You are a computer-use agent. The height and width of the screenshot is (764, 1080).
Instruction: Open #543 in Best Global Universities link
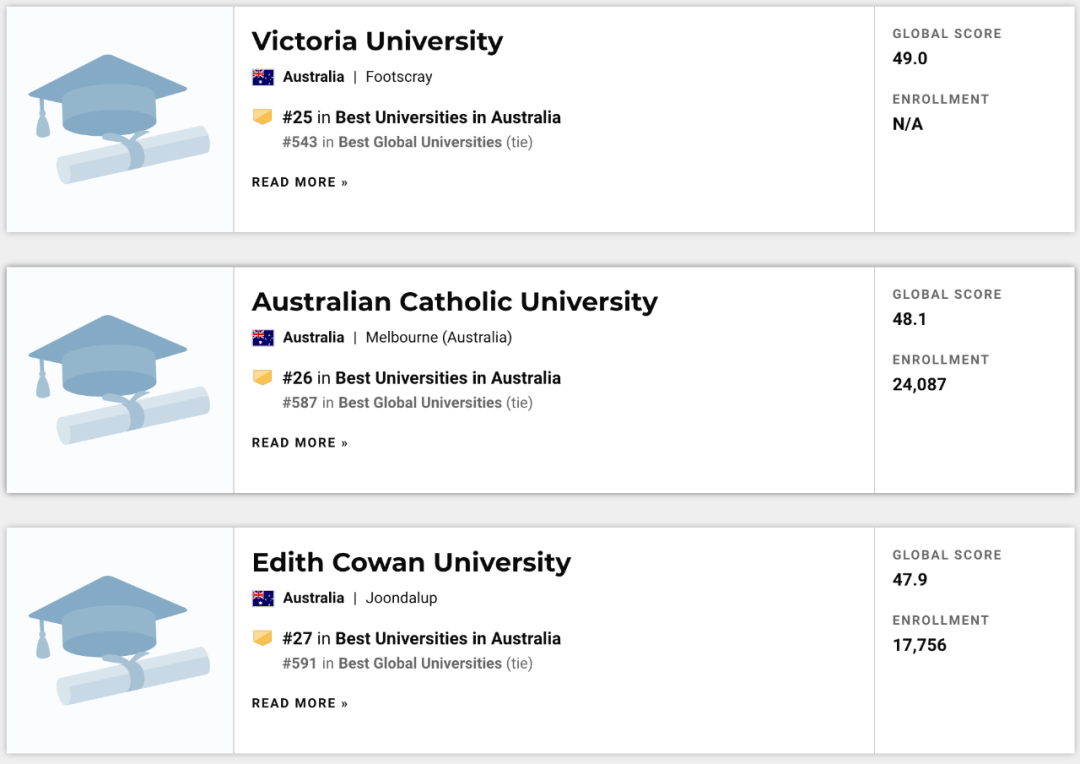[392, 142]
